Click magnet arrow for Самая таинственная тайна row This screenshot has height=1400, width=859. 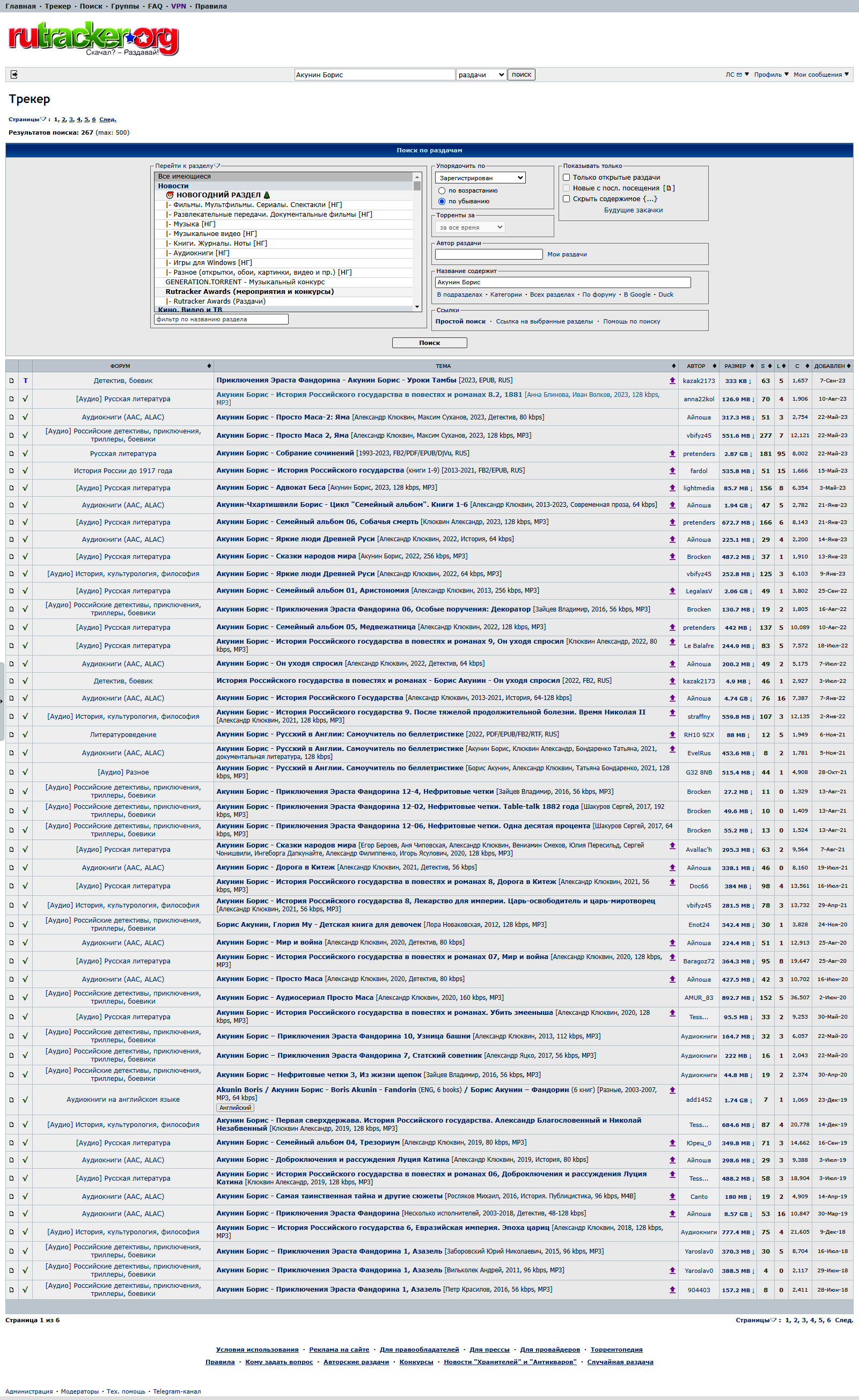tap(672, 1196)
